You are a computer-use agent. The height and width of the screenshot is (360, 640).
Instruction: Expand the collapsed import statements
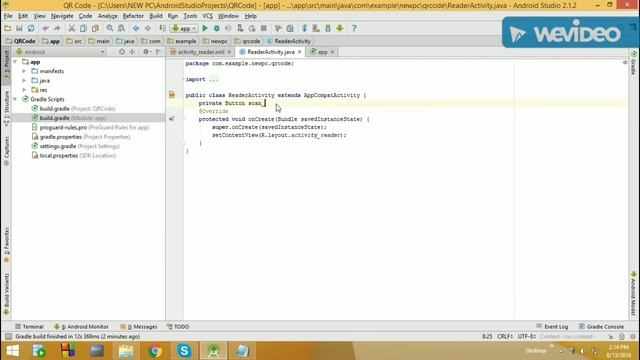(213, 79)
